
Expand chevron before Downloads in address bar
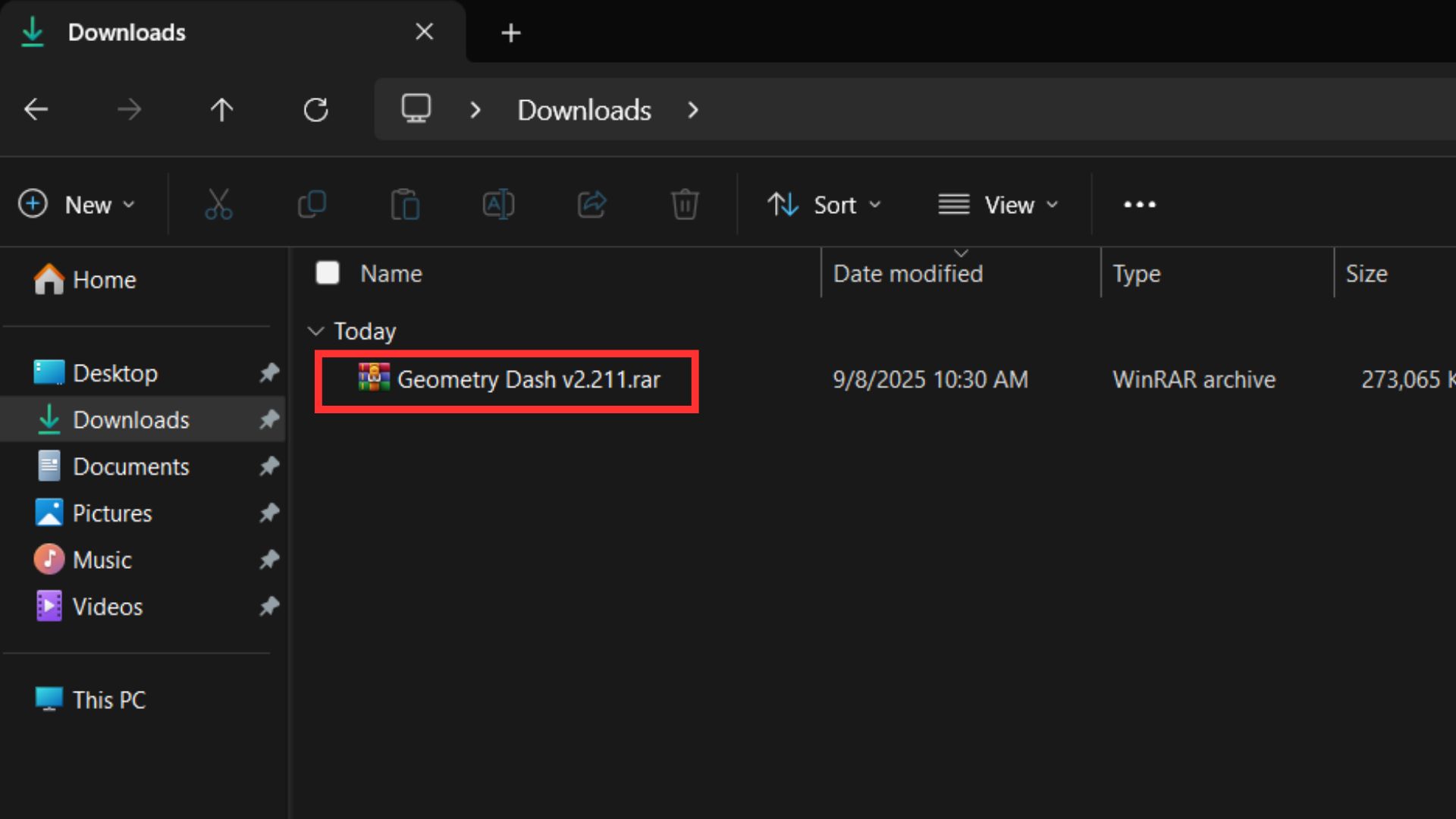[x=475, y=110]
